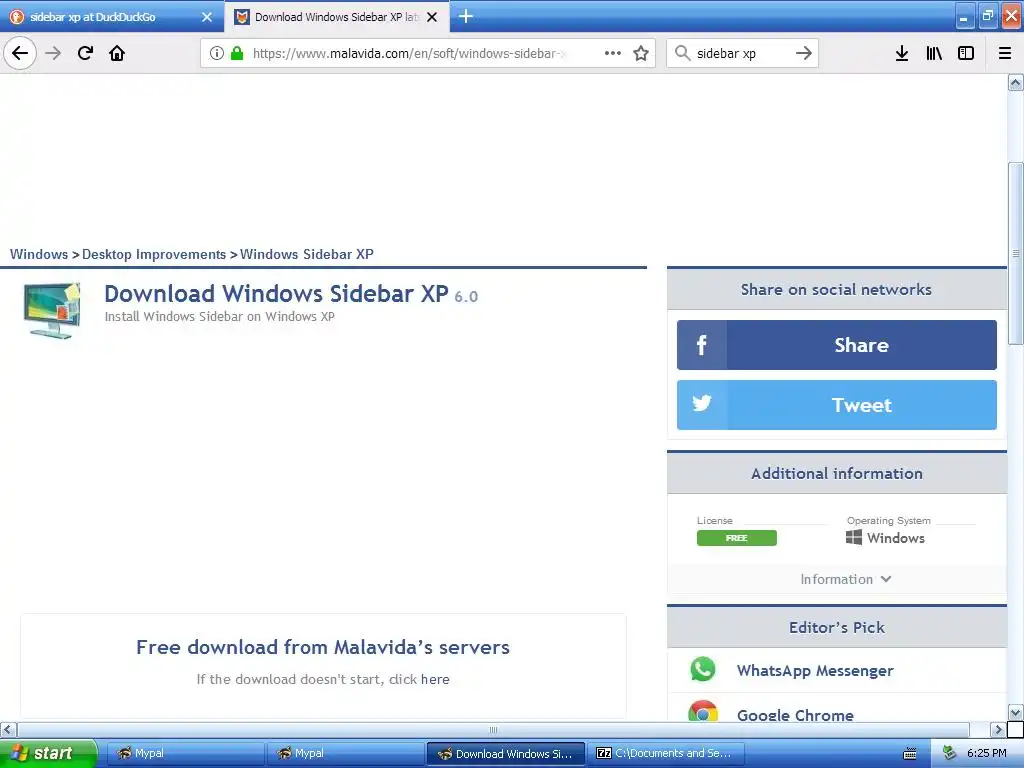
Task: Submit search with the arrow button
Action: [x=804, y=53]
